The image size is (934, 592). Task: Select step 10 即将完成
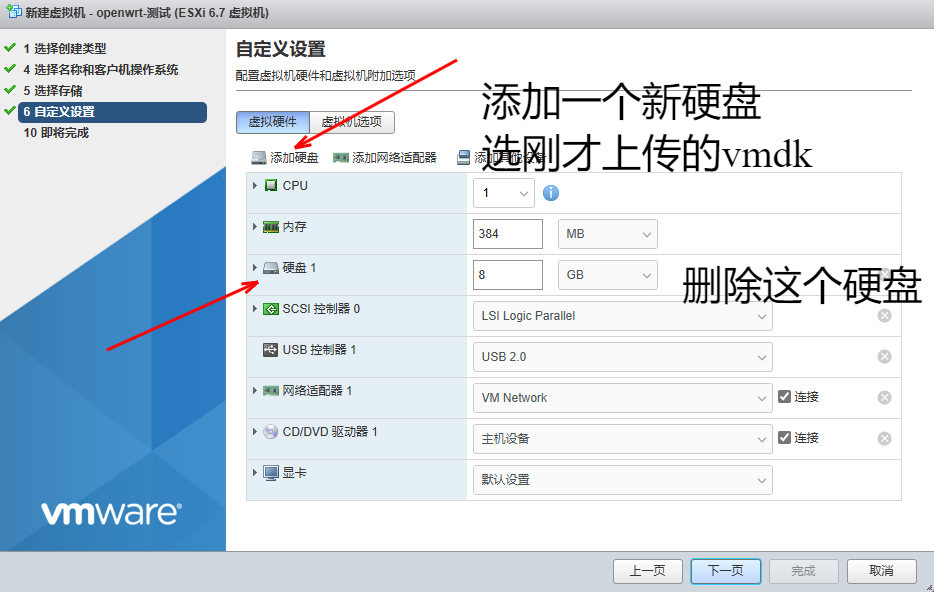(56, 133)
